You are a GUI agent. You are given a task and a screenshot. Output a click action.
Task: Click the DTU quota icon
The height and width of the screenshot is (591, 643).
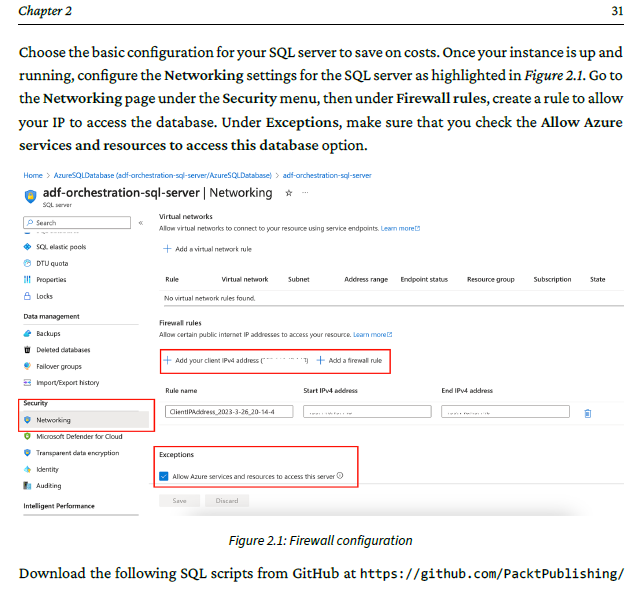[x=27, y=263]
